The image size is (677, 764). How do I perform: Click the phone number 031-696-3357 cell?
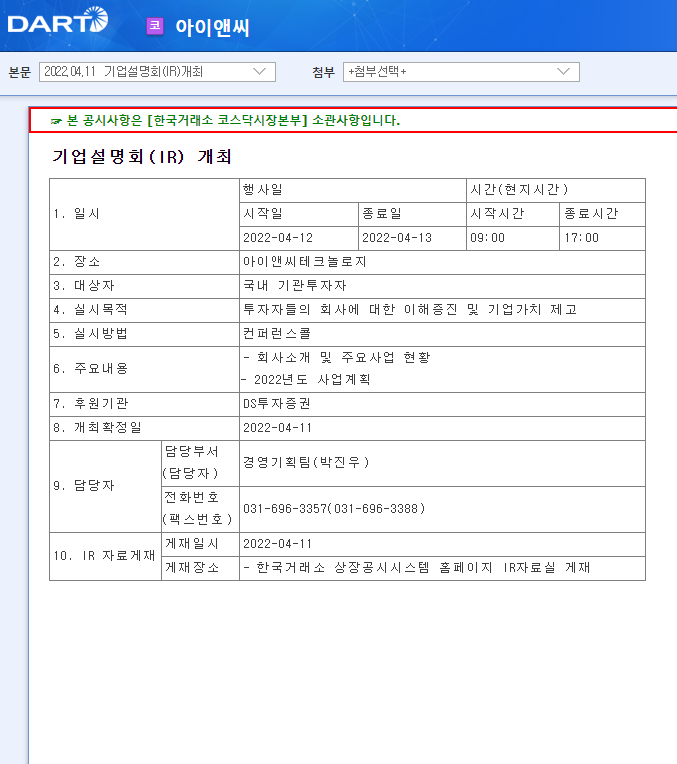pyautogui.click(x=443, y=509)
